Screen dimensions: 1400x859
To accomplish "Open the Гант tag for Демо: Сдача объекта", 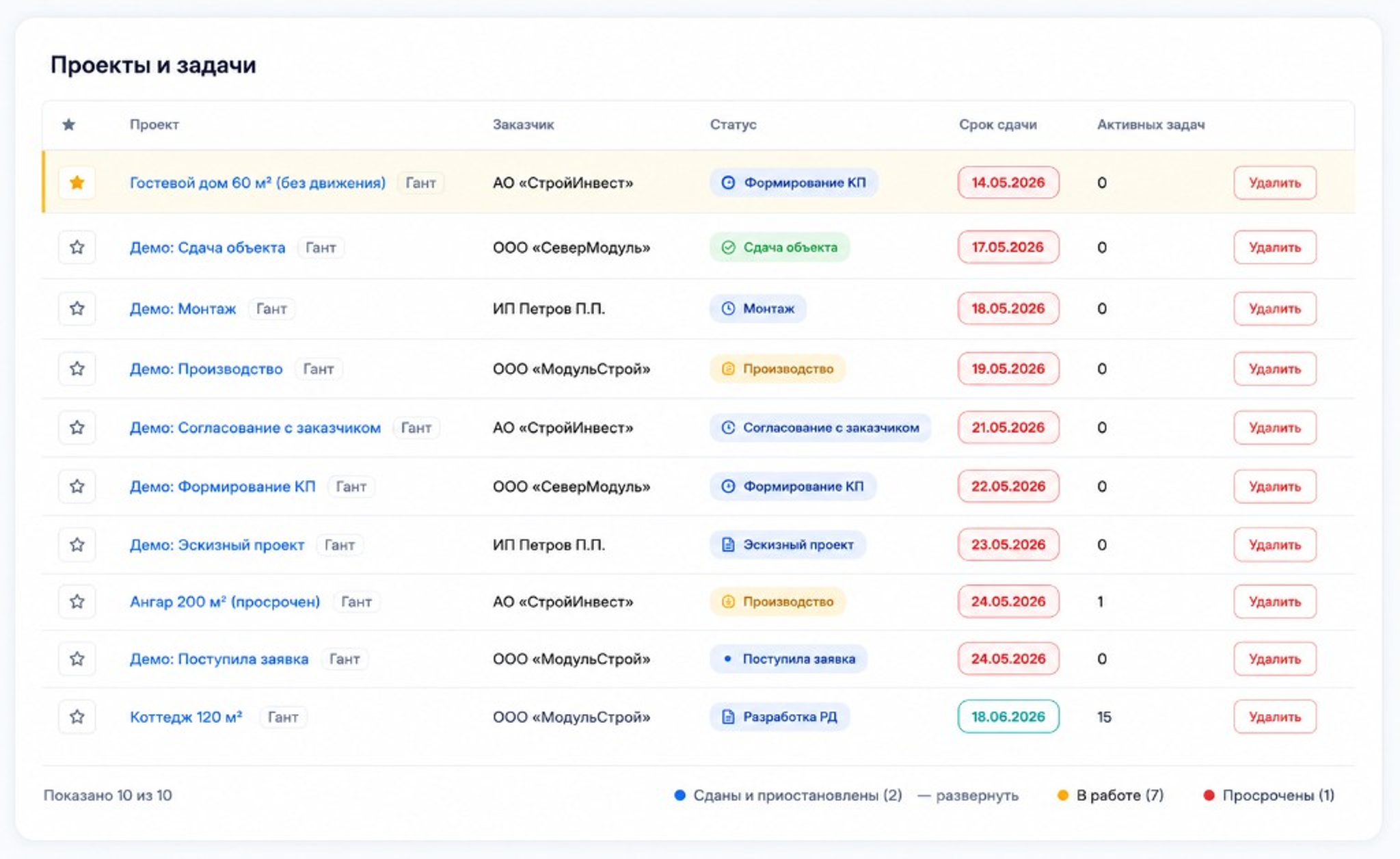I will [x=321, y=248].
